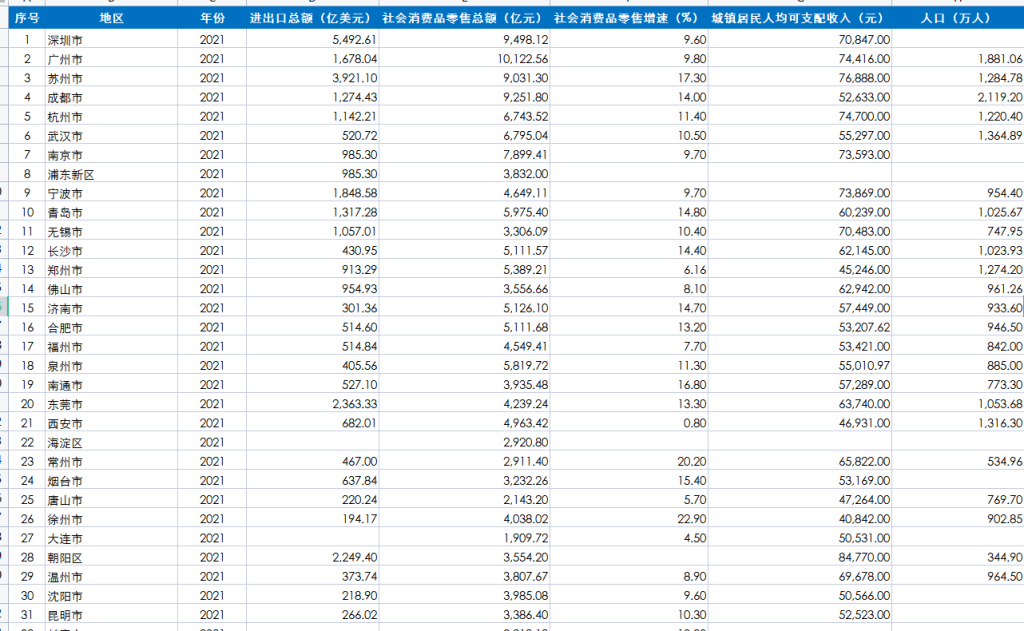Select the 地区 column header
1024x631 pixels.
(111, 18)
